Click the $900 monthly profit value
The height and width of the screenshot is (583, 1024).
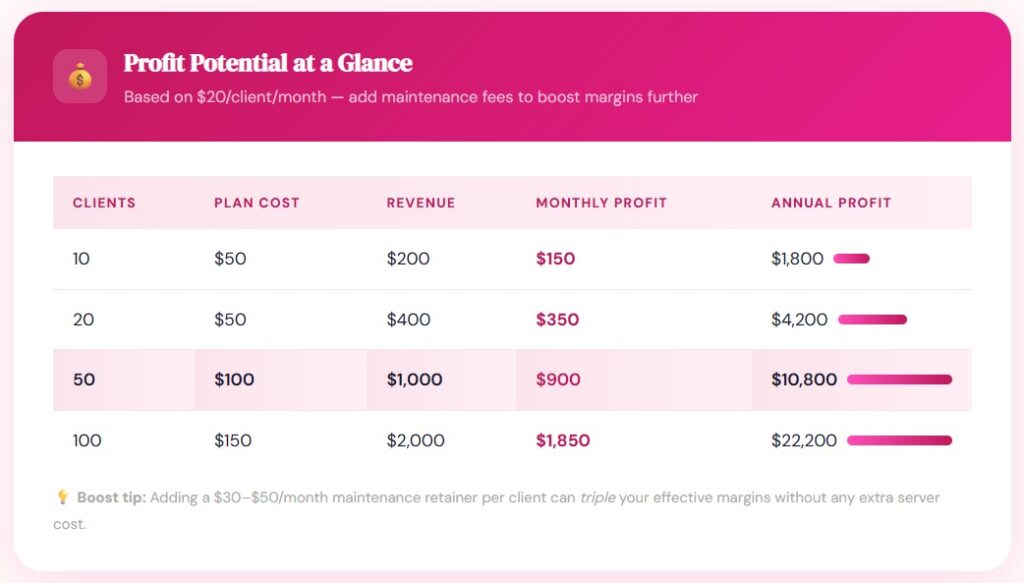coord(558,380)
